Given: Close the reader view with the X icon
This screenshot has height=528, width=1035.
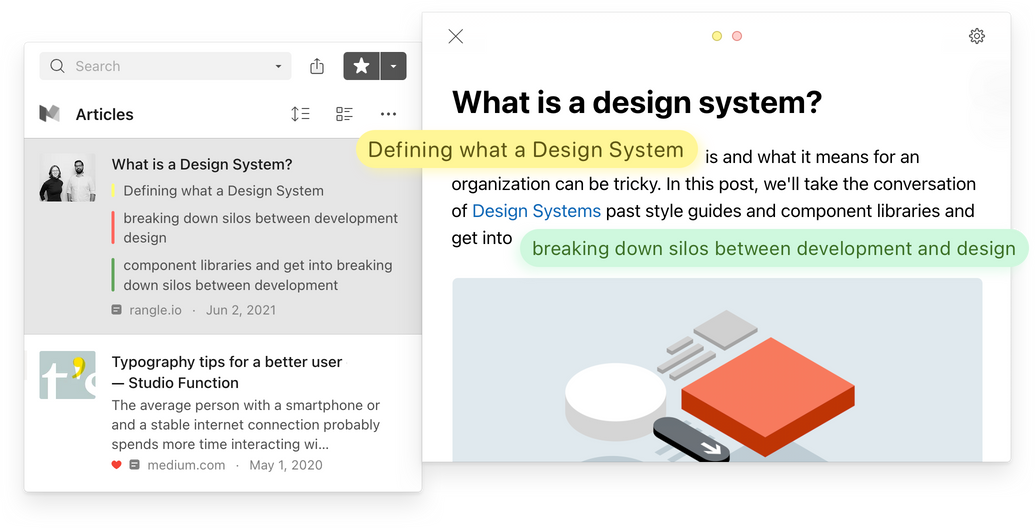Looking at the screenshot, I should 456,36.
